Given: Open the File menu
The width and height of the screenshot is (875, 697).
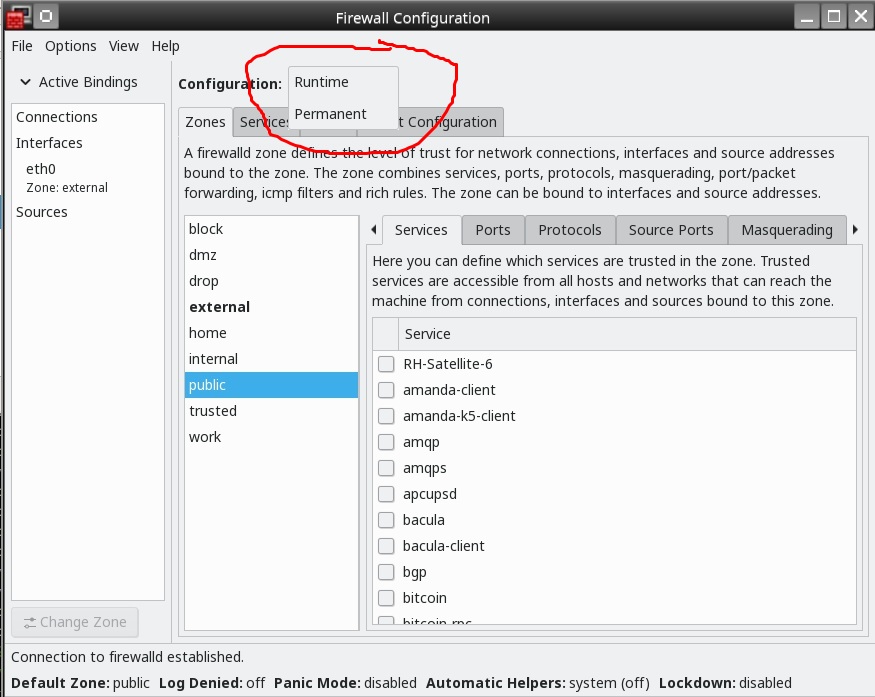Looking at the screenshot, I should click(x=22, y=46).
